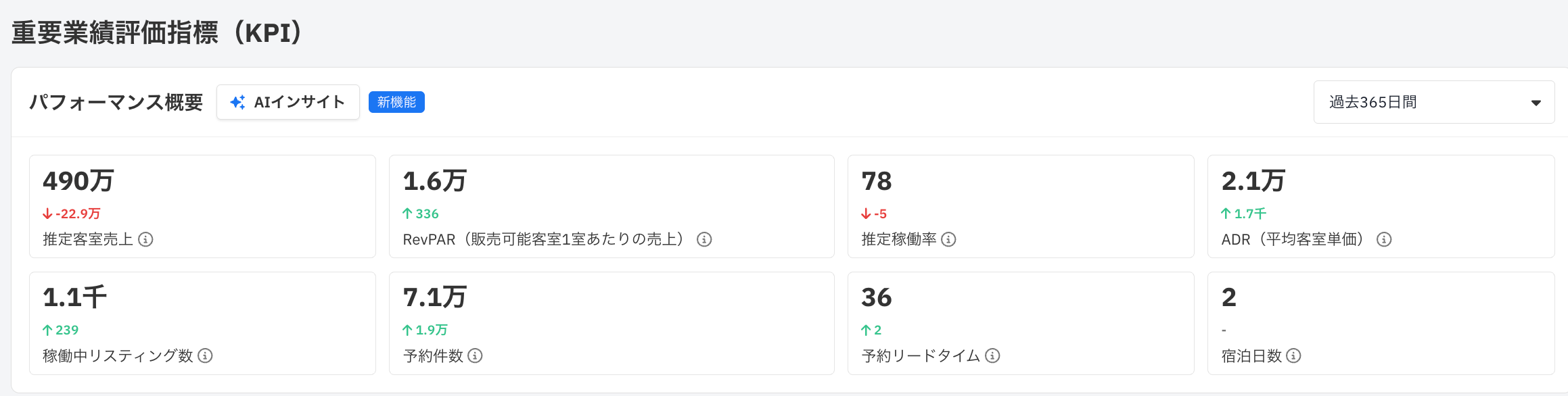Open info tooltip for 推定稼働率
This screenshot has height=396, width=1568.
(x=948, y=239)
